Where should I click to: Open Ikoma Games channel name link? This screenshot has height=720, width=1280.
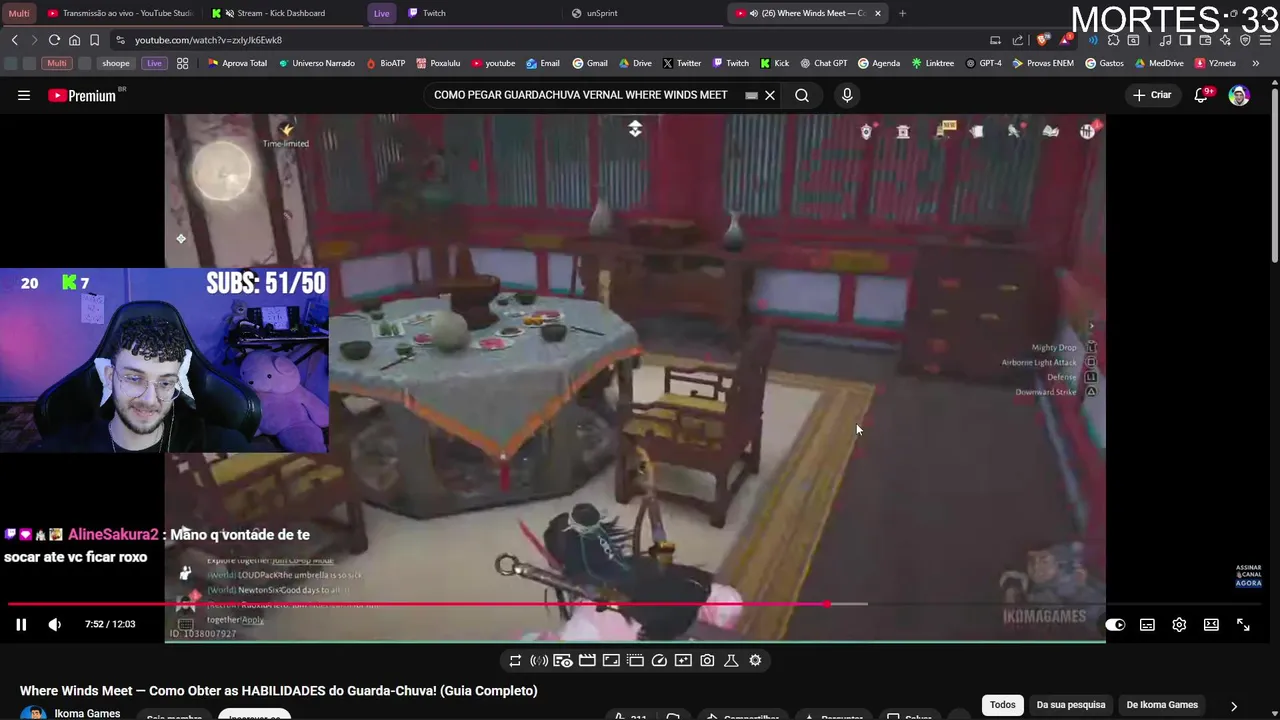pyautogui.click(x=87, y=713)
